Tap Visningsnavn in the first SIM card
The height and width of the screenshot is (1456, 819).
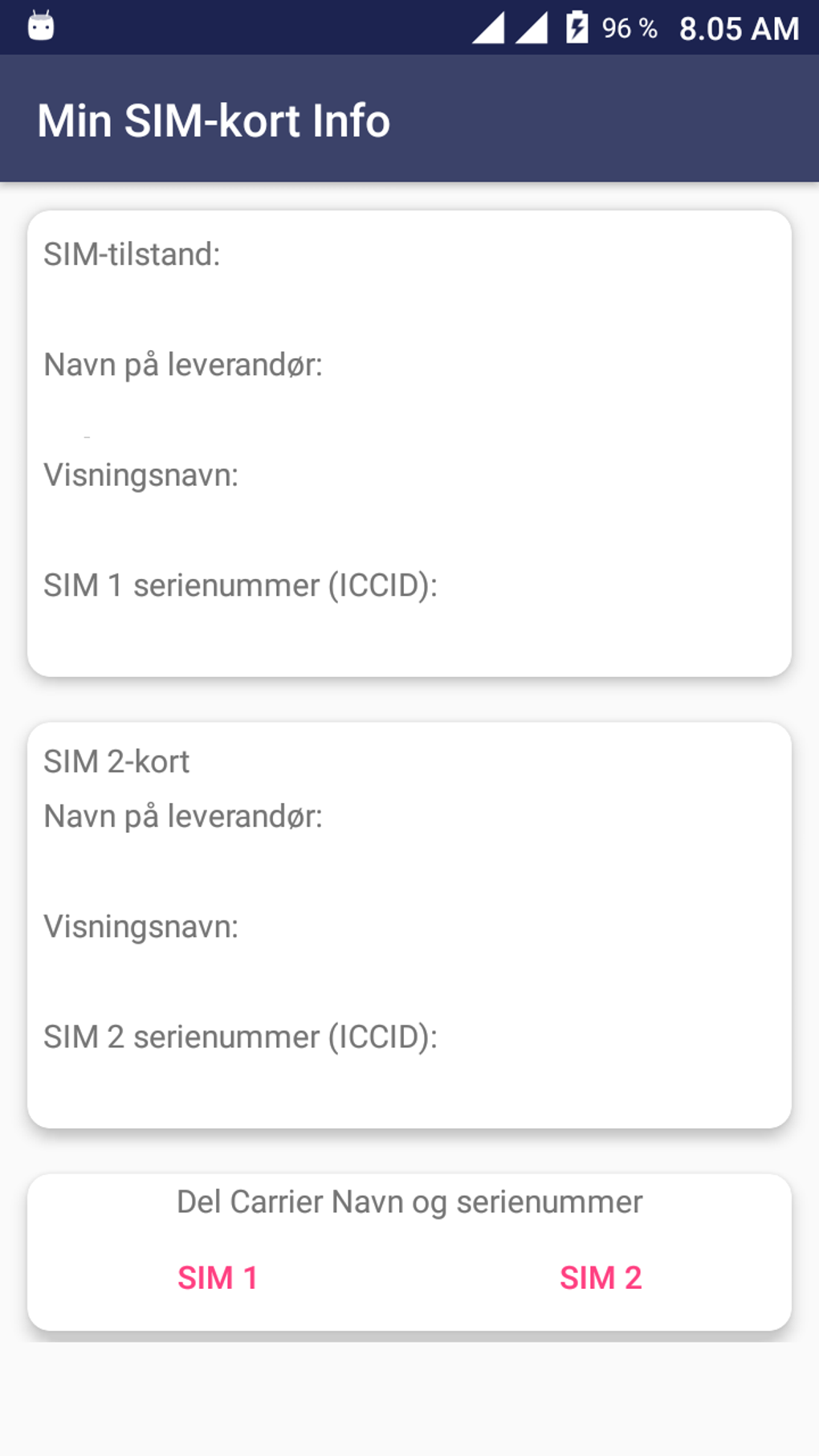[141, 475]
